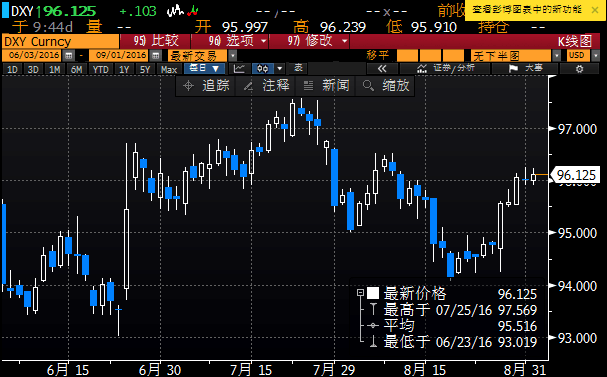Click the K线图 title label

pos(575,41)
